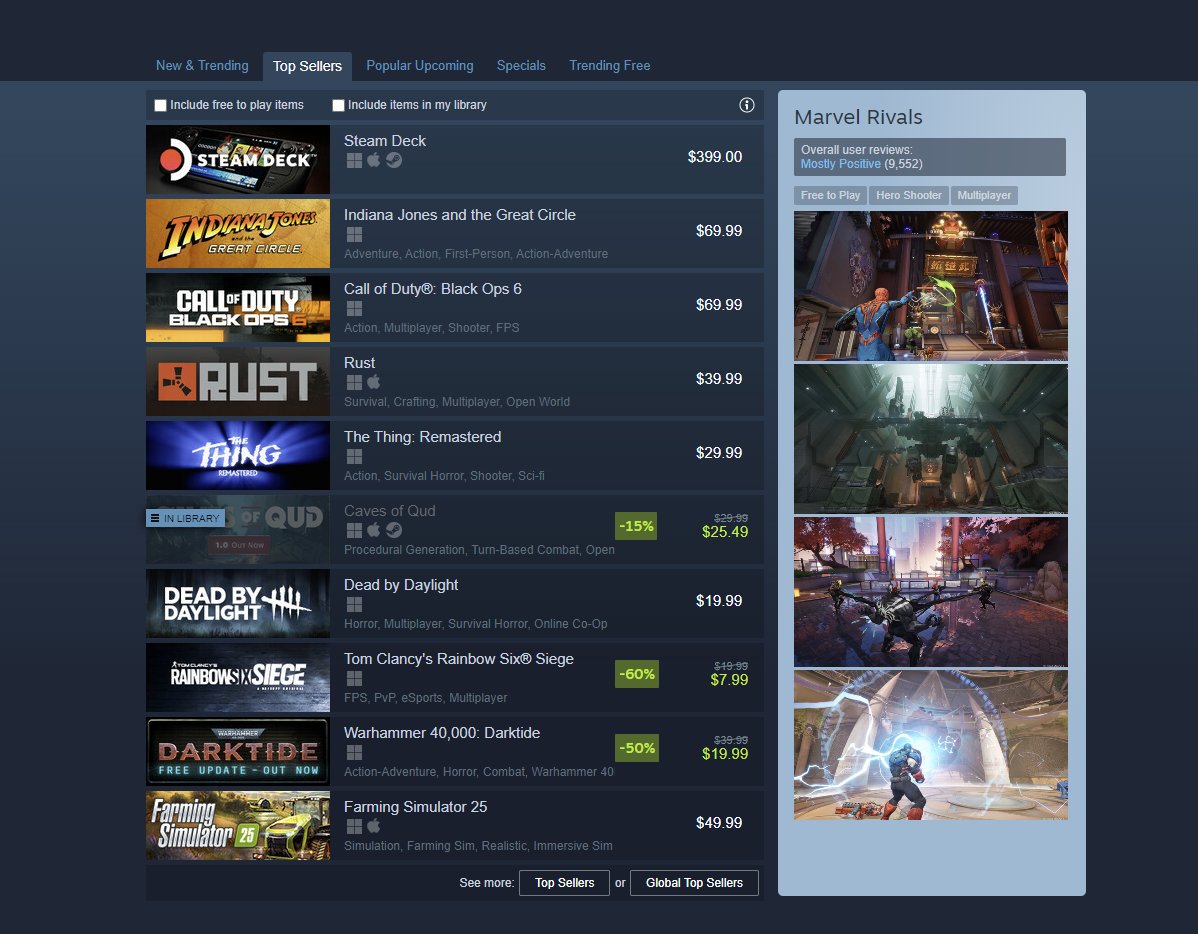
Task: Open The Thing Remastered capsule image
Action: point(238,456)
